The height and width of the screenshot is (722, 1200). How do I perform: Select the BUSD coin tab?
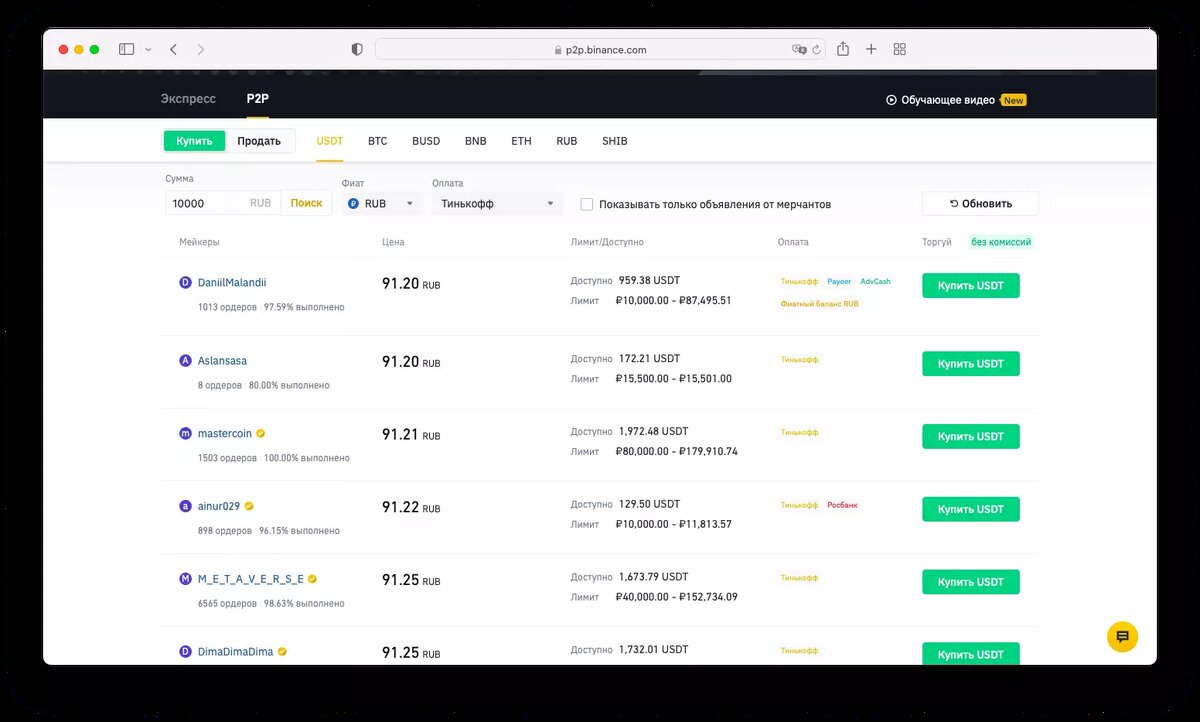pos(426,141)
